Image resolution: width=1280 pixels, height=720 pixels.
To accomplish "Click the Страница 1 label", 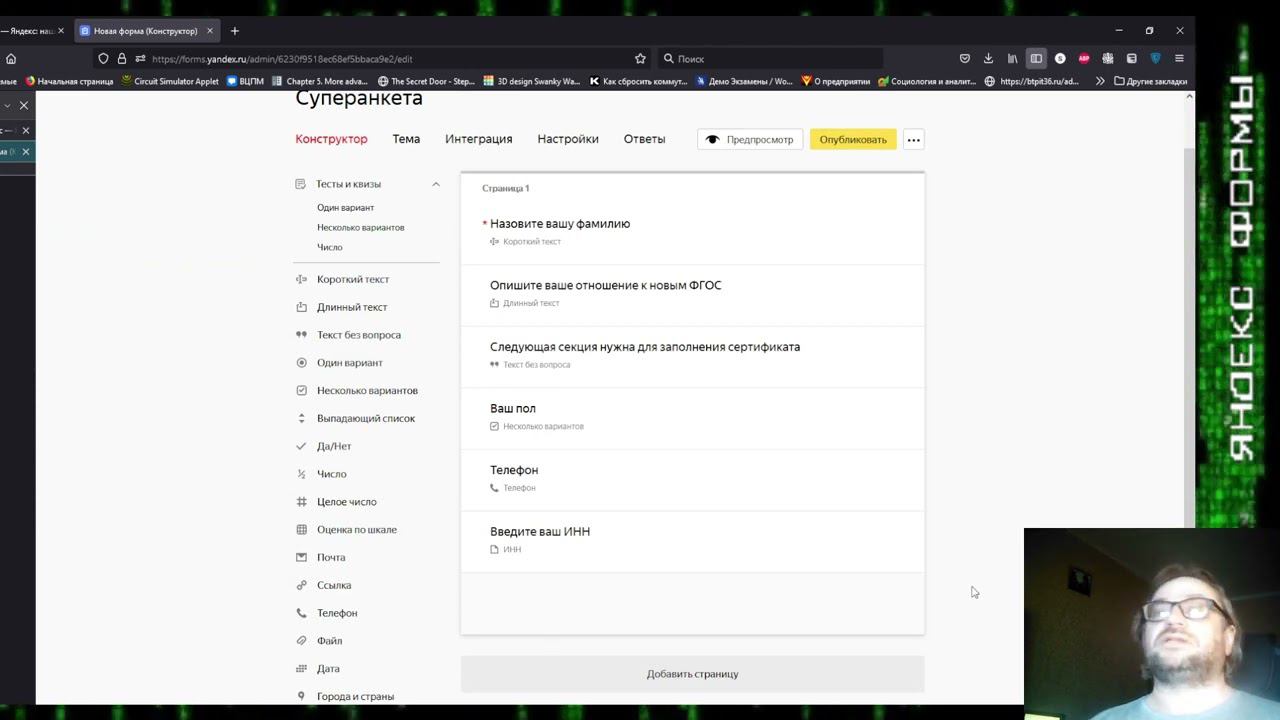I will [505, 188].
